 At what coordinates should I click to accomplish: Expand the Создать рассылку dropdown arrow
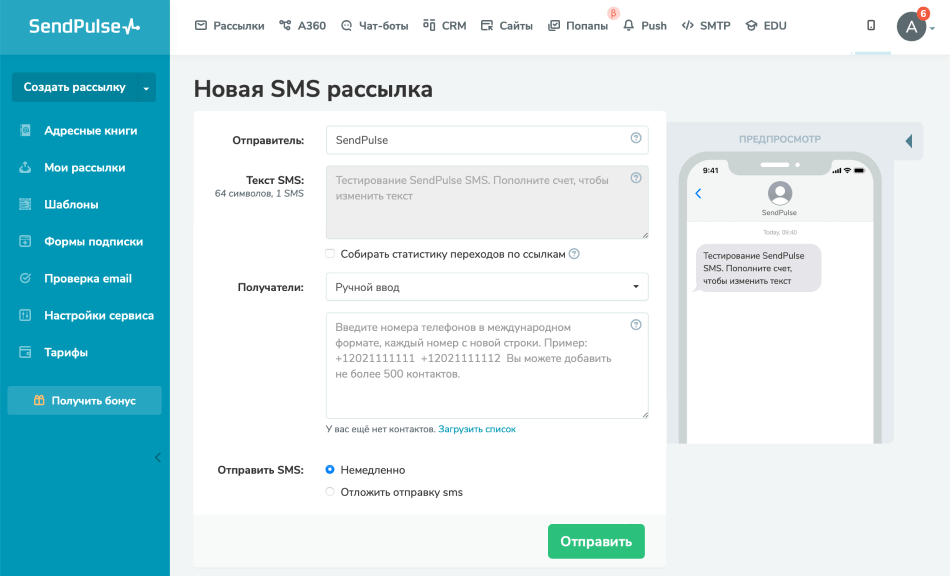[146, 88]
